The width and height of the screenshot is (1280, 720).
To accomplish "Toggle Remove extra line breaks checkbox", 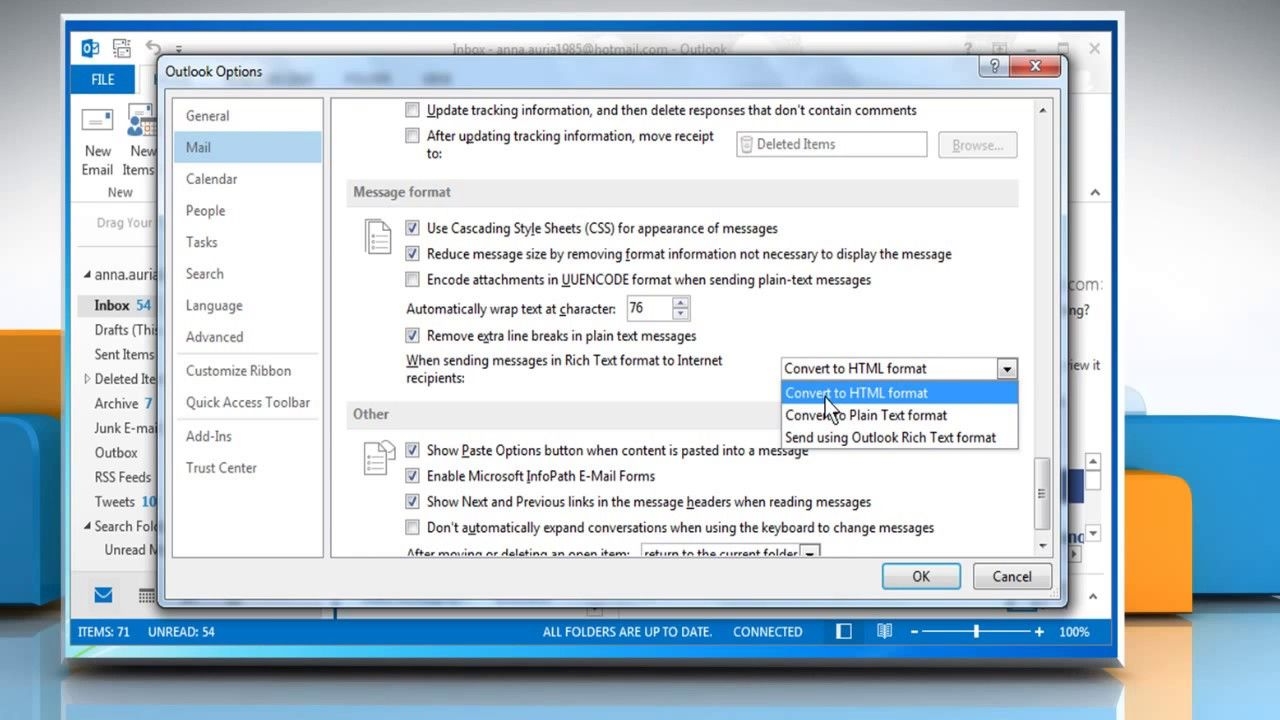I will pyautogui.click(x=412, y=336).
